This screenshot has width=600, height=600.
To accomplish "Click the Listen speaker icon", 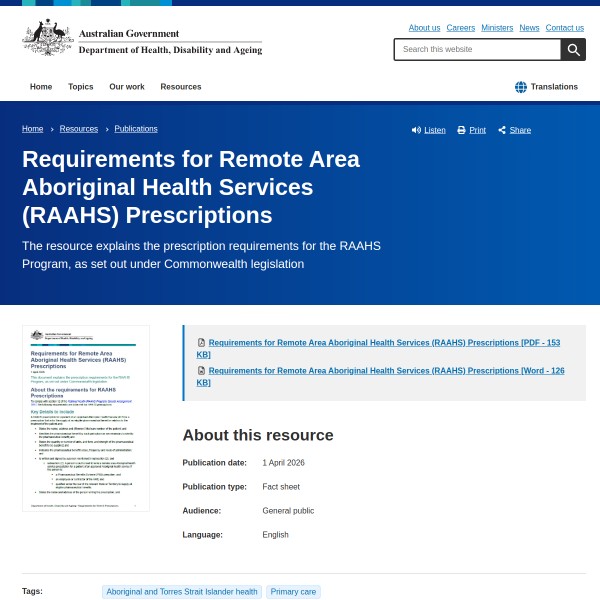I will 416,130.
